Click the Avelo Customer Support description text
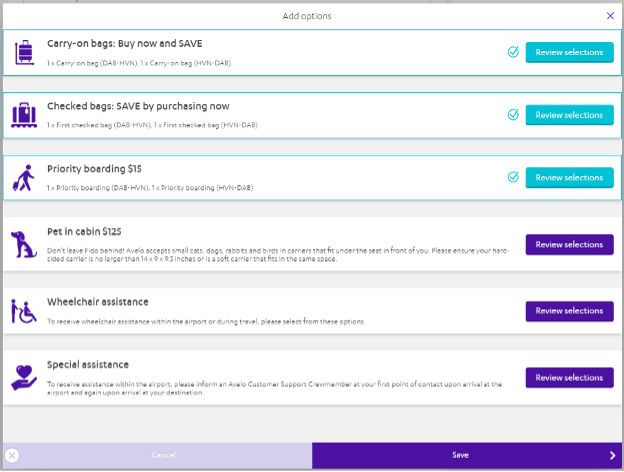 [x=274, y=388]
